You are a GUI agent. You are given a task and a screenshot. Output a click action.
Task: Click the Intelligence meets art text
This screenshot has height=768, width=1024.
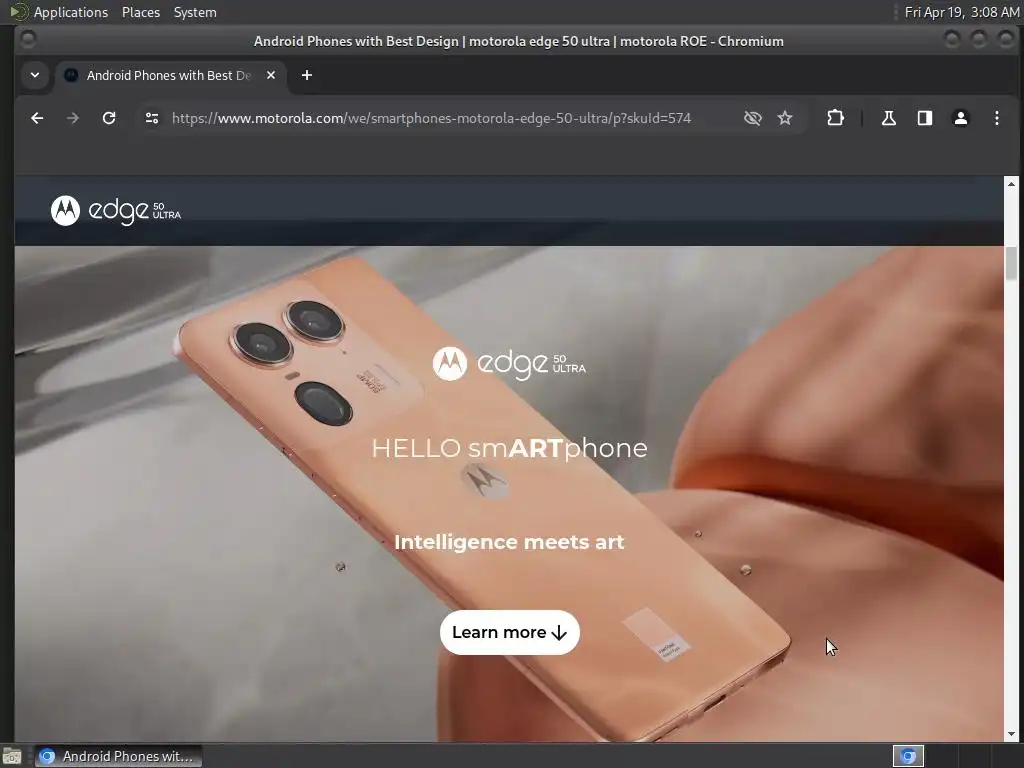pos(509,542)
